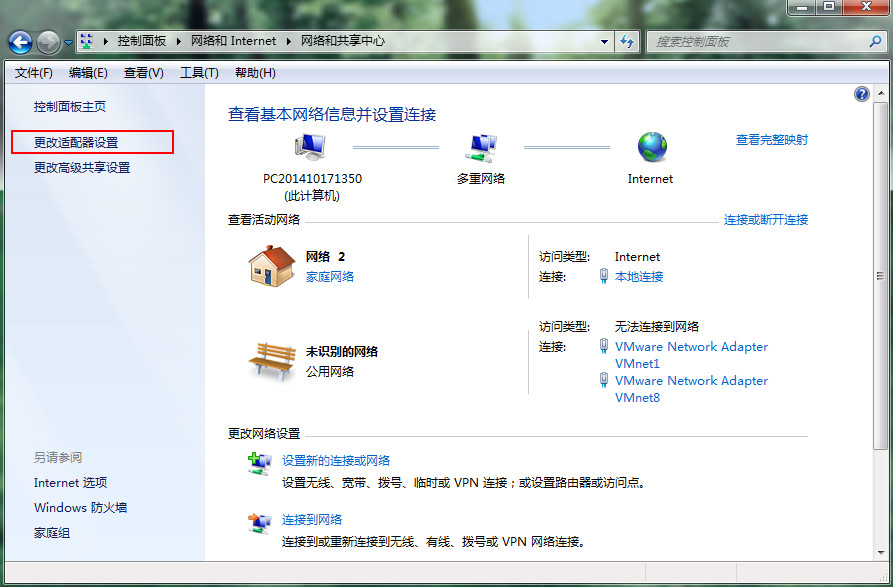The height and width of the screenshot is (587, 893).
Task: Click the unidentified network bench icon
Action: pos(271,360)
